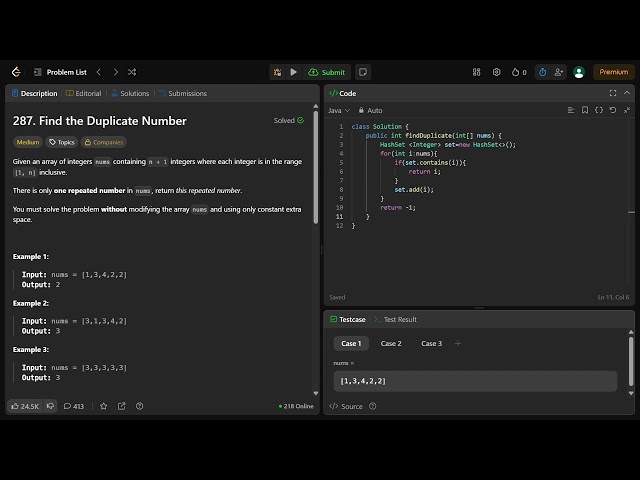The height and width of the screenshot is (480, 640).
Task: Submit the solution
Action: point(327,72)
